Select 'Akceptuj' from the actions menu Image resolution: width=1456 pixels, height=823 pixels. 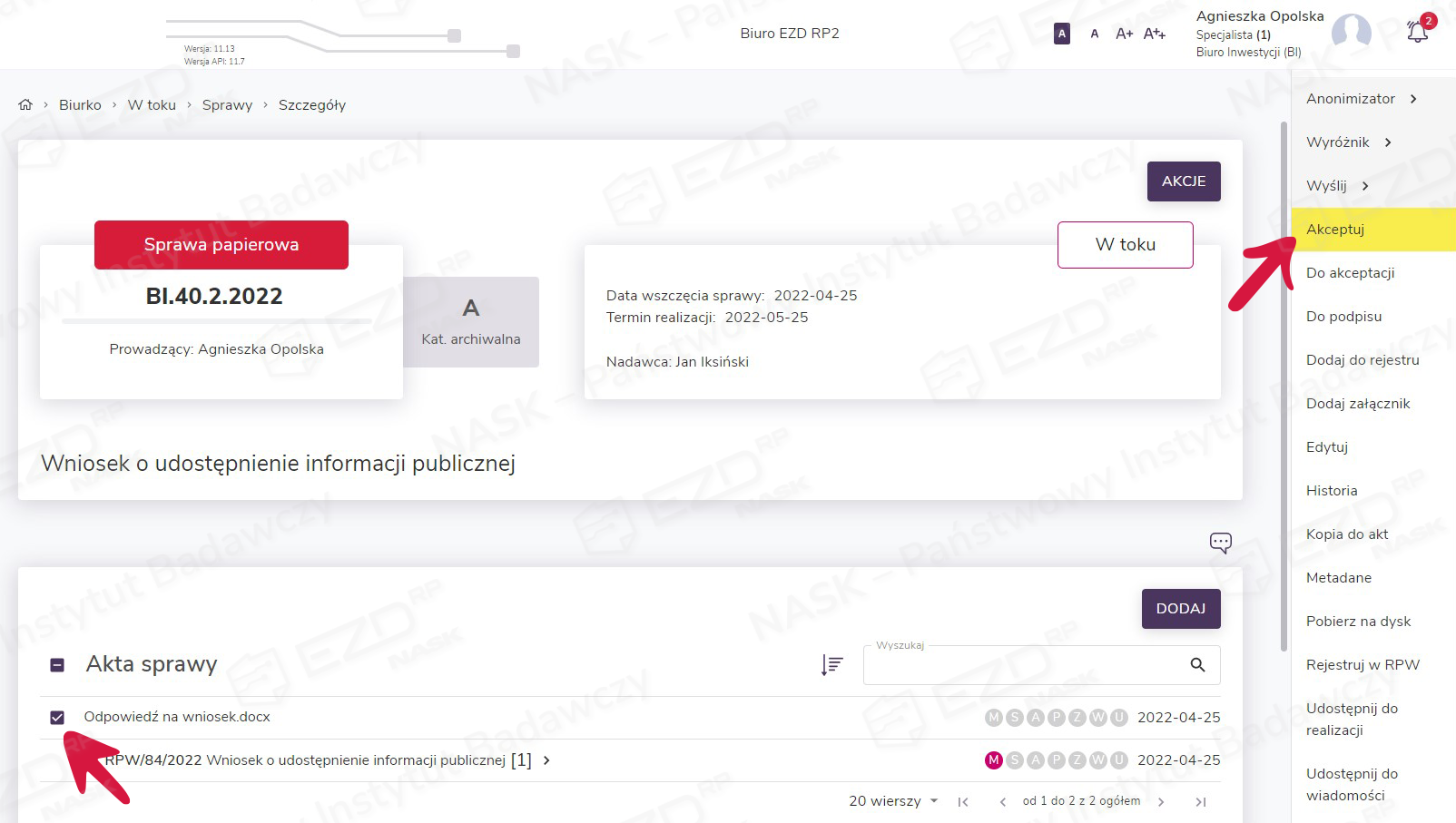tap(1335, 230)
